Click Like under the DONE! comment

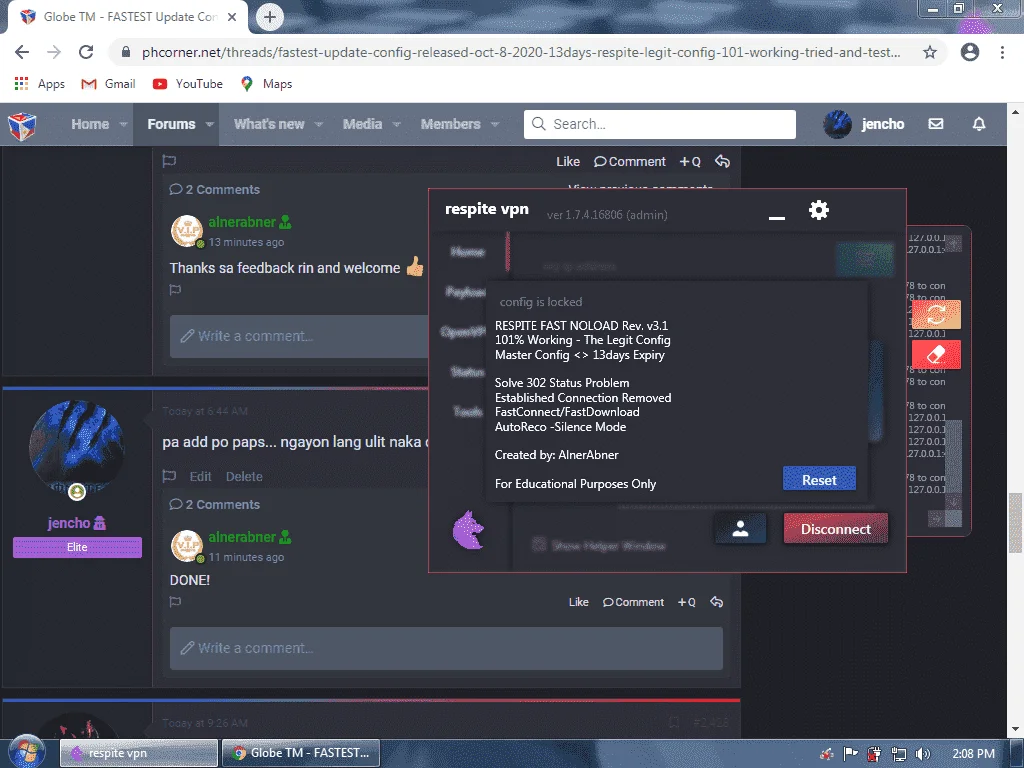(x=578, y=602)
